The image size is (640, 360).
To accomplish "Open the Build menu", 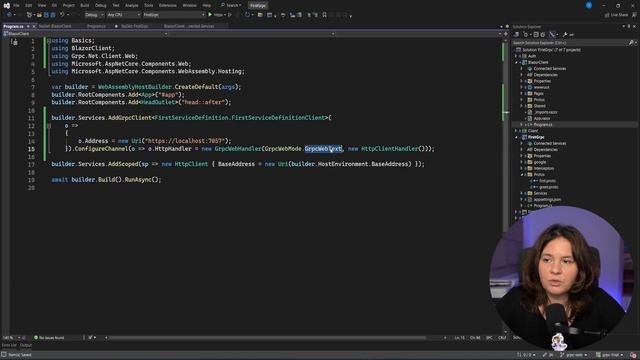I will pos(84,5).
